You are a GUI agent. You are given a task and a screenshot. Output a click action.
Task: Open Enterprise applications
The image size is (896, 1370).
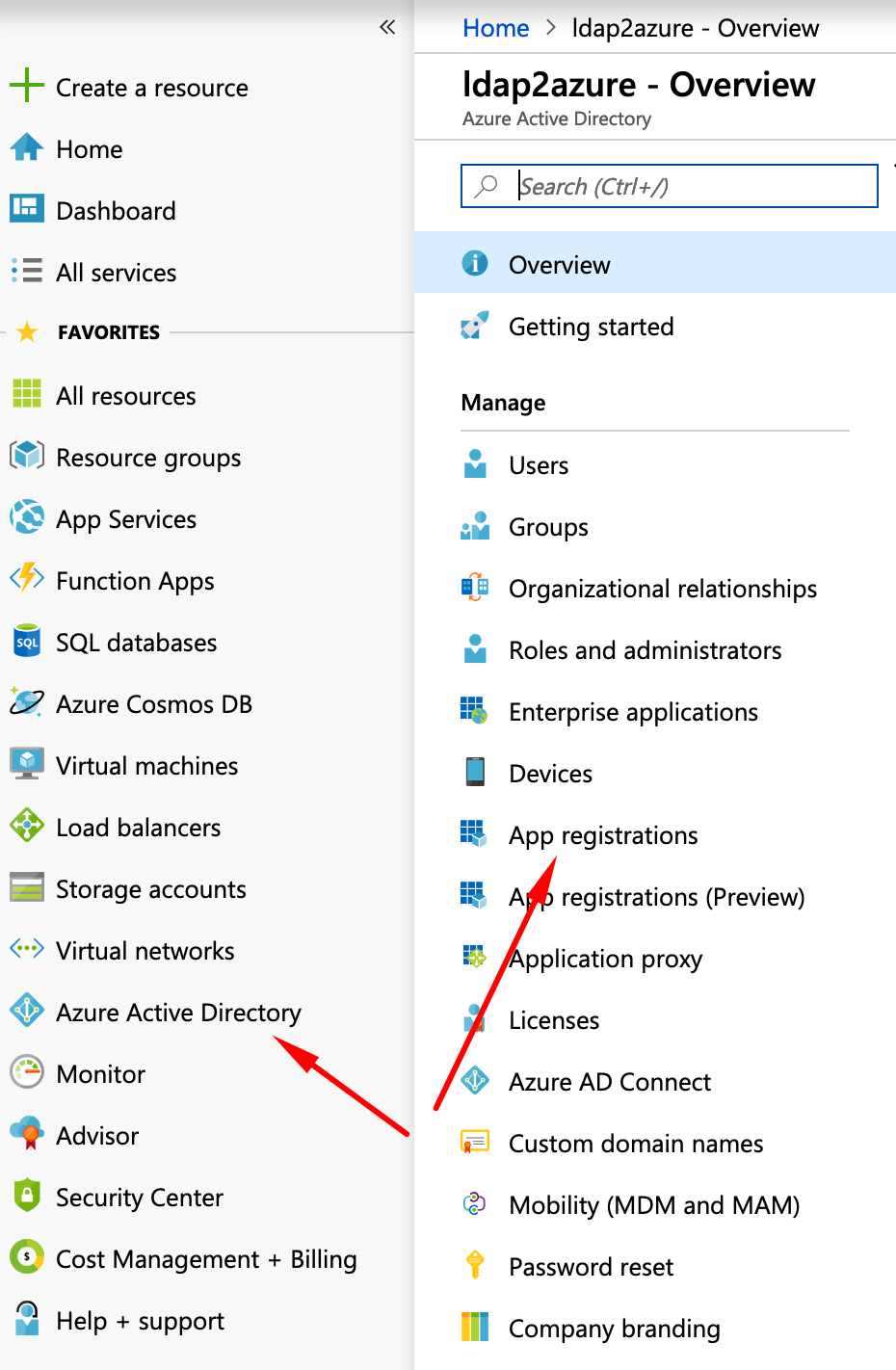pos(633,712)
